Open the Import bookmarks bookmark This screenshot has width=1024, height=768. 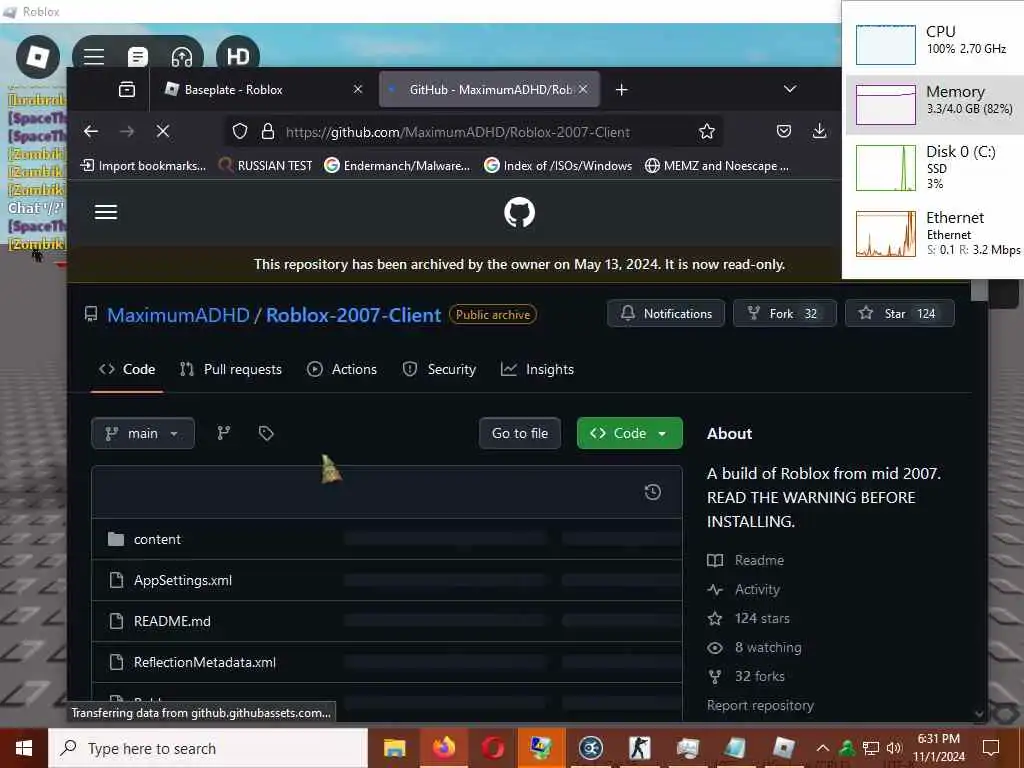click(x=143, y=166)
